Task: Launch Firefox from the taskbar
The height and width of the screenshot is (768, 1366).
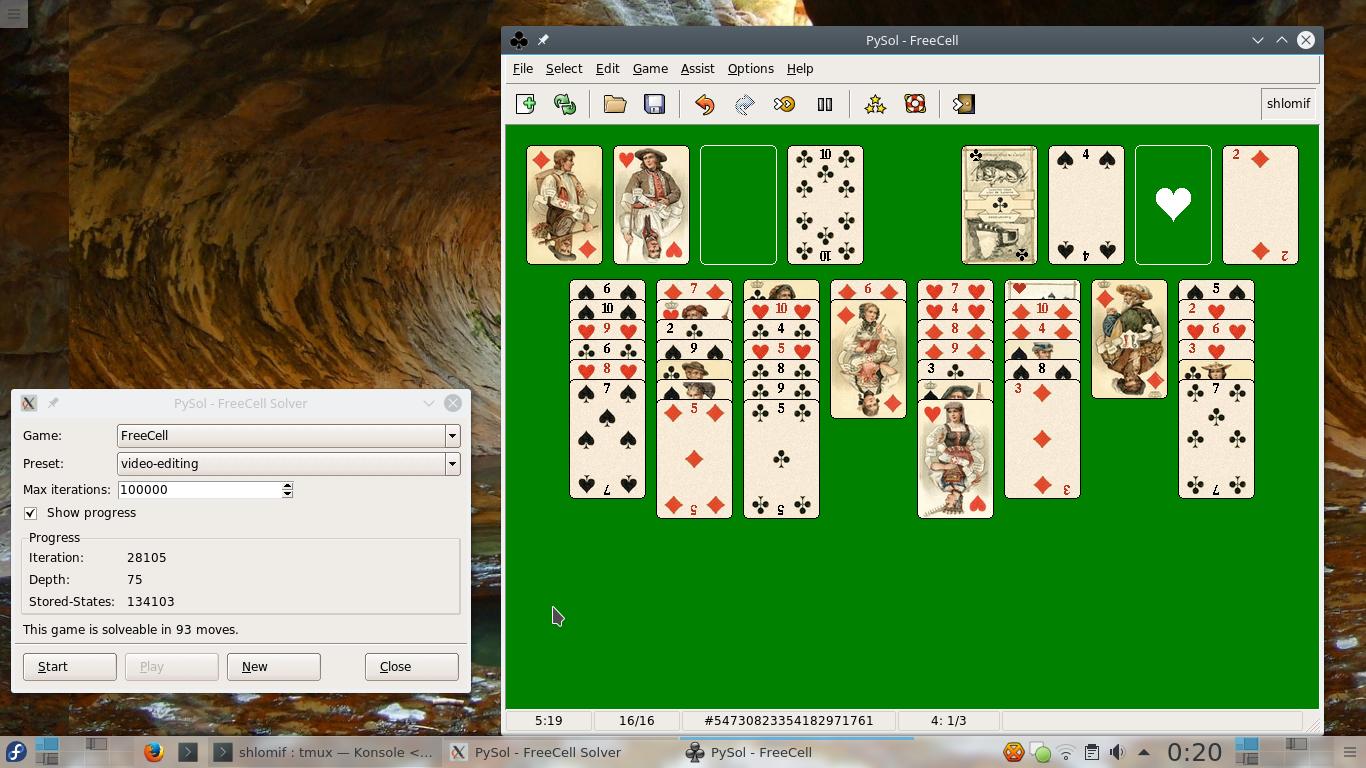Action: [153, 752]
